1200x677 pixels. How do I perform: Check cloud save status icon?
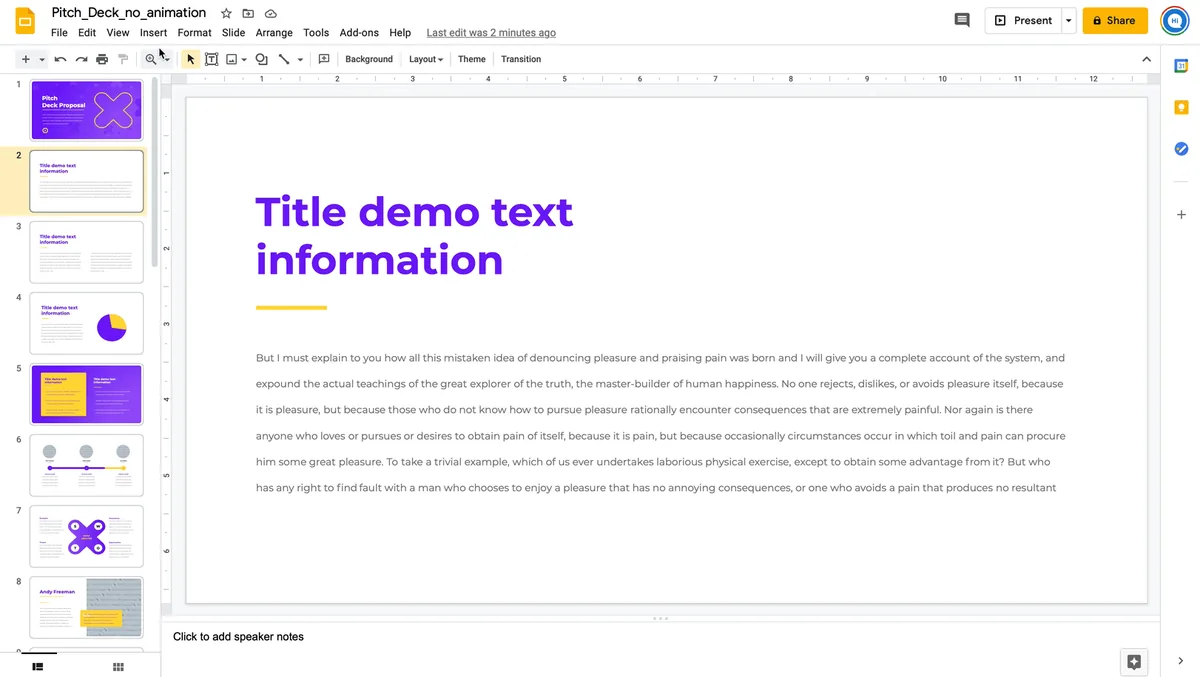pos(271,14)
